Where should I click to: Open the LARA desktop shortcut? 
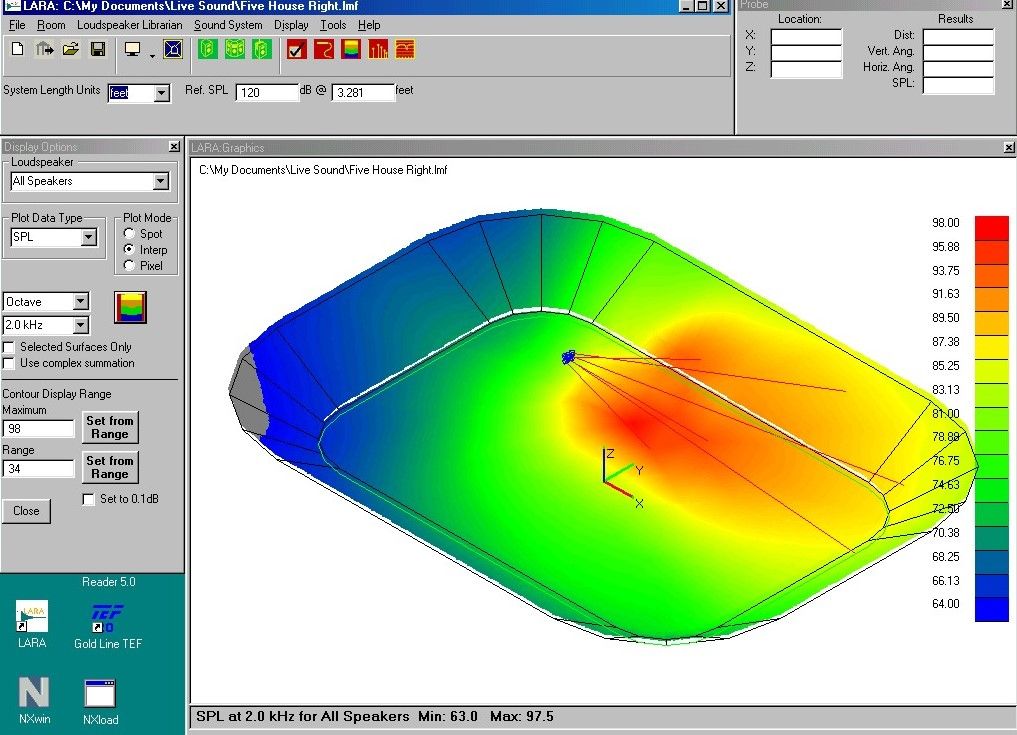[32, 618]
